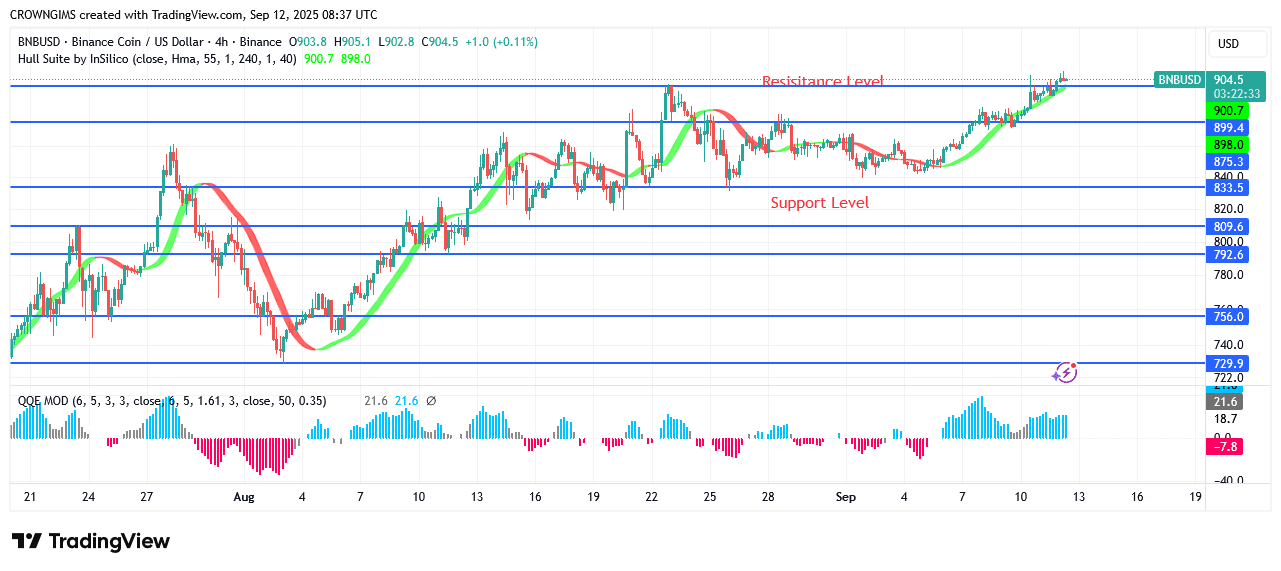Click the 875.3 horizontal line price label
The height and width of the screenshot is (571, 1281).
1228,161
